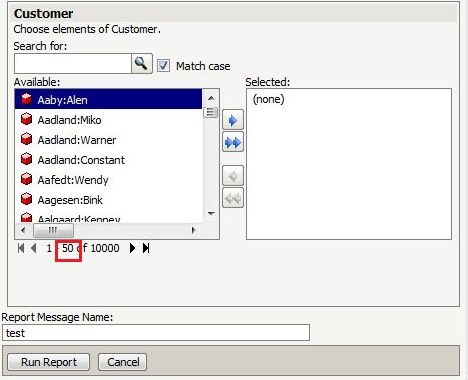Add all items with double right arrow
This screenshot has width=468, height=380.
233,142
